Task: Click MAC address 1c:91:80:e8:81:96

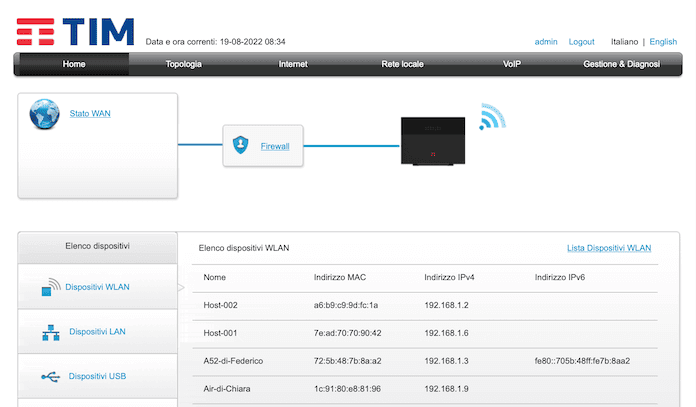Action: (x=347, y=389)
